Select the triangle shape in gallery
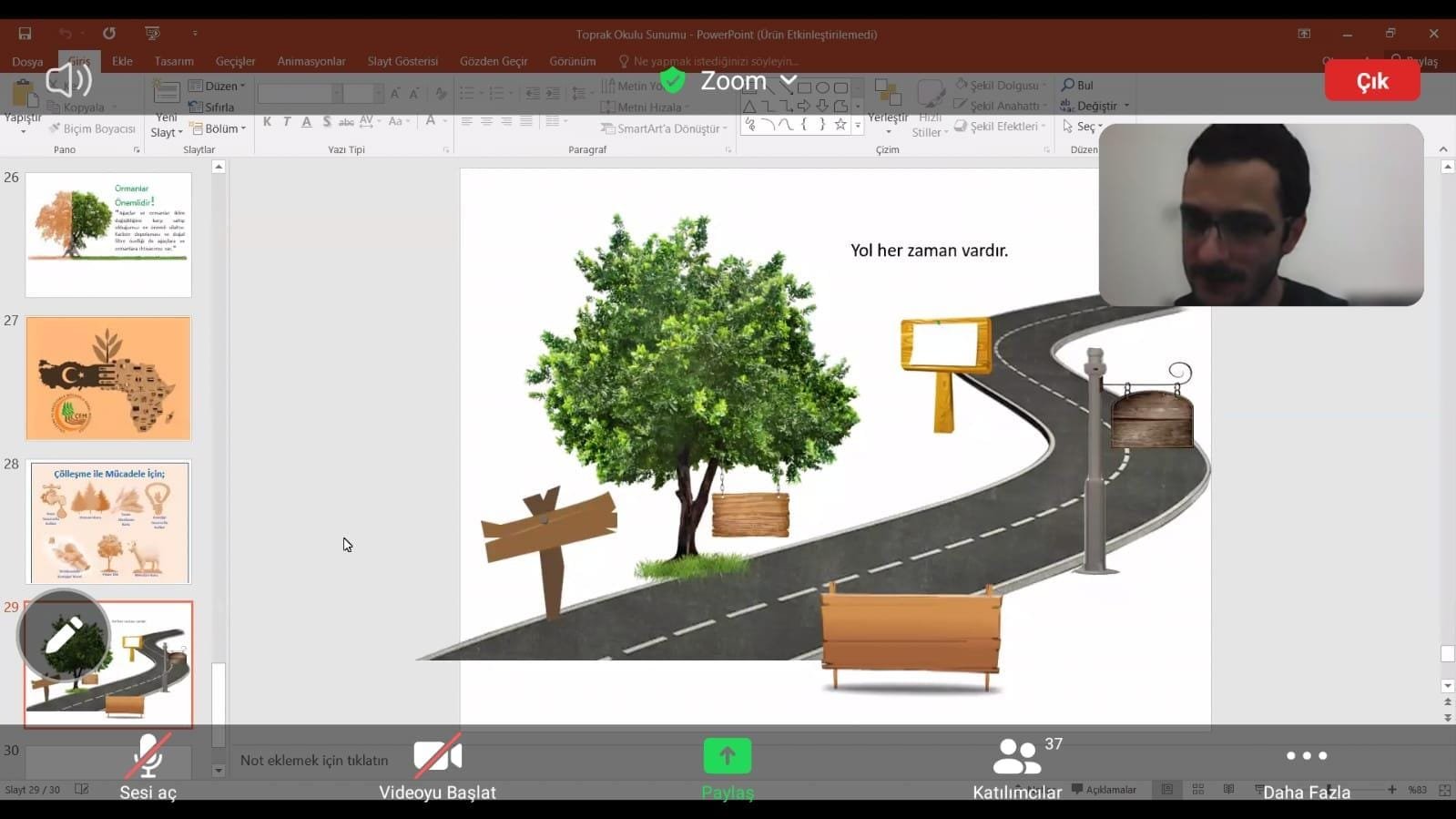This screenshot has width=1456, height=819. (749, 107)
